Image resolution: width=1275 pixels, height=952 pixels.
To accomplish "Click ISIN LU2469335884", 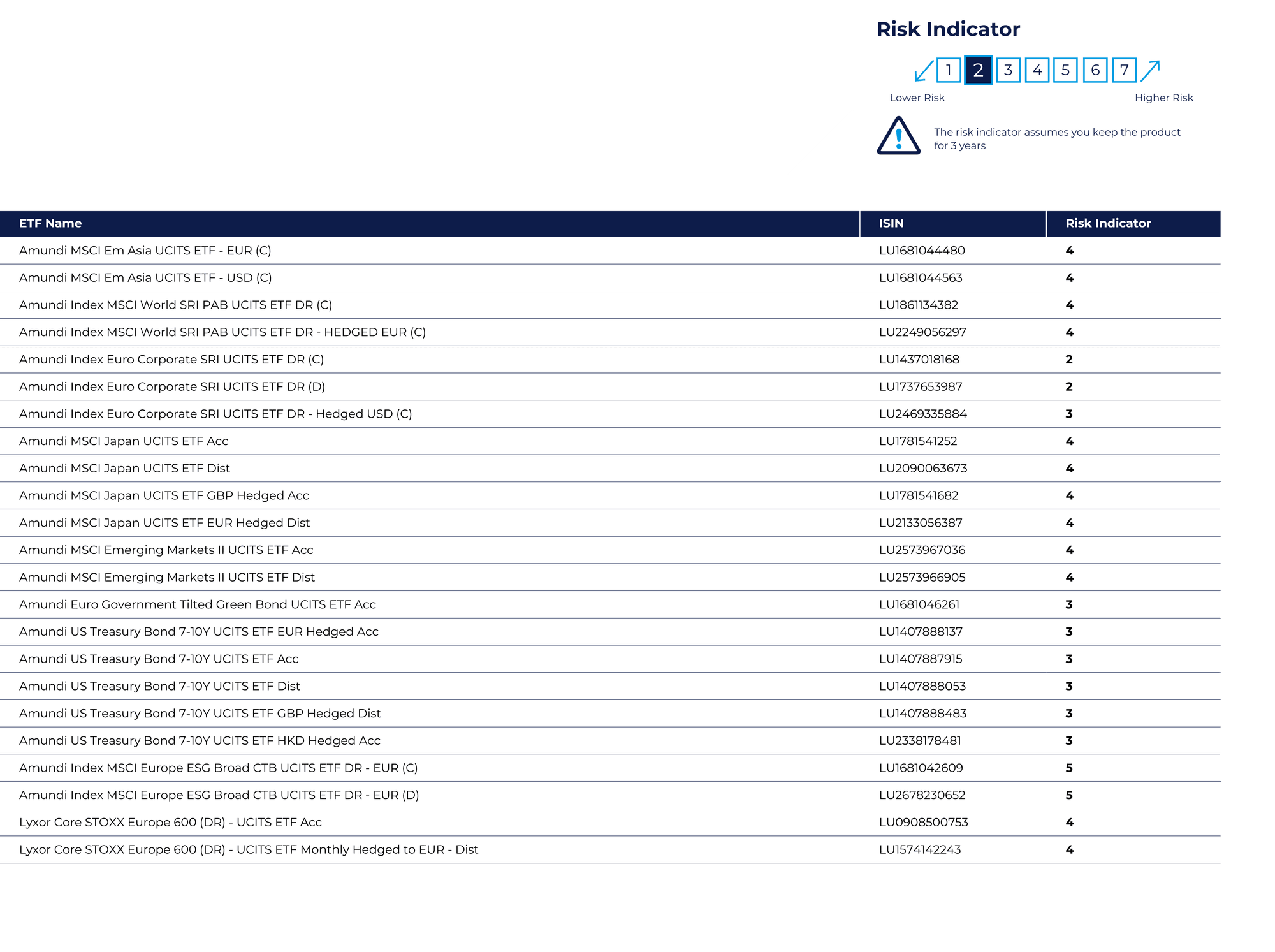I will 923,414.
